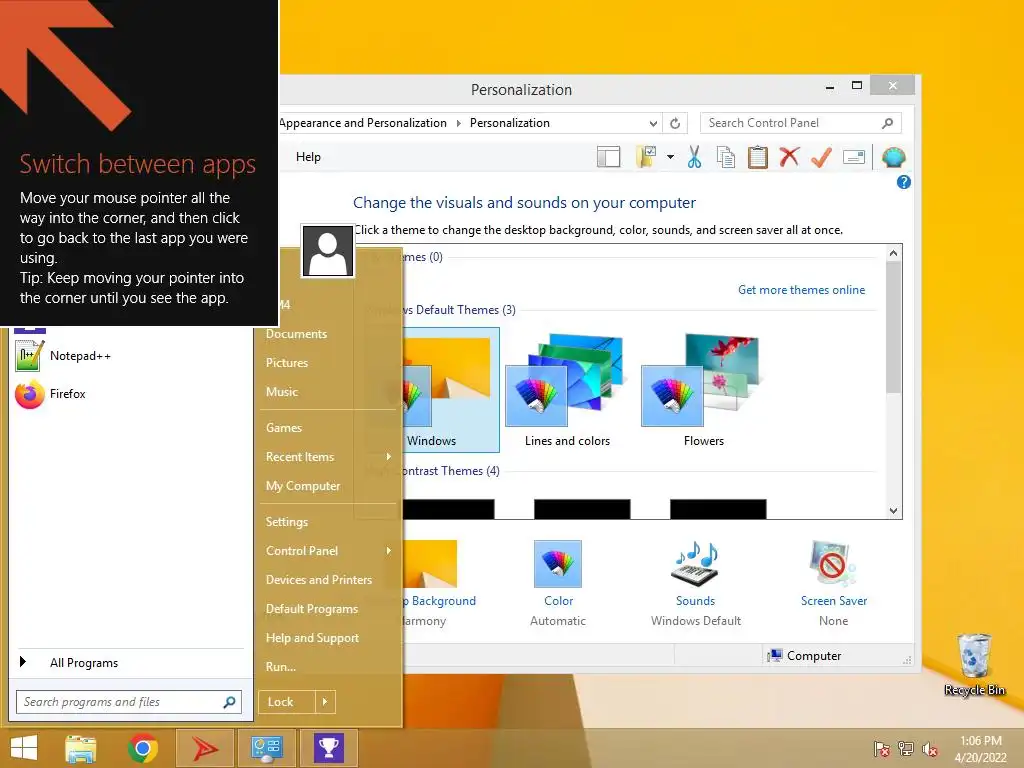1024x768 pixels.
Task: Open the Help menu
Action: point(308,157)
